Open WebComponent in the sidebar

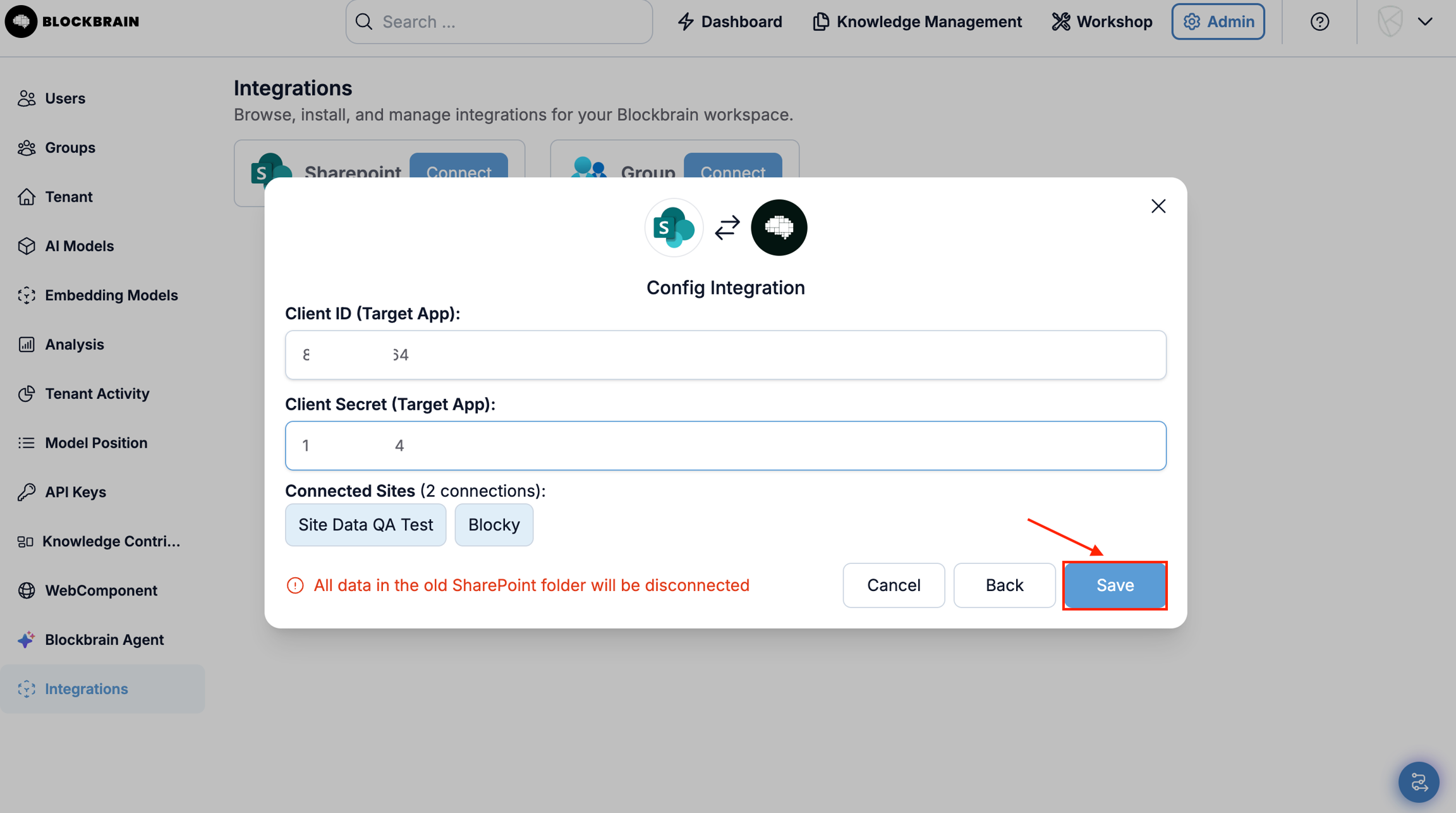[x=101, y=590]
